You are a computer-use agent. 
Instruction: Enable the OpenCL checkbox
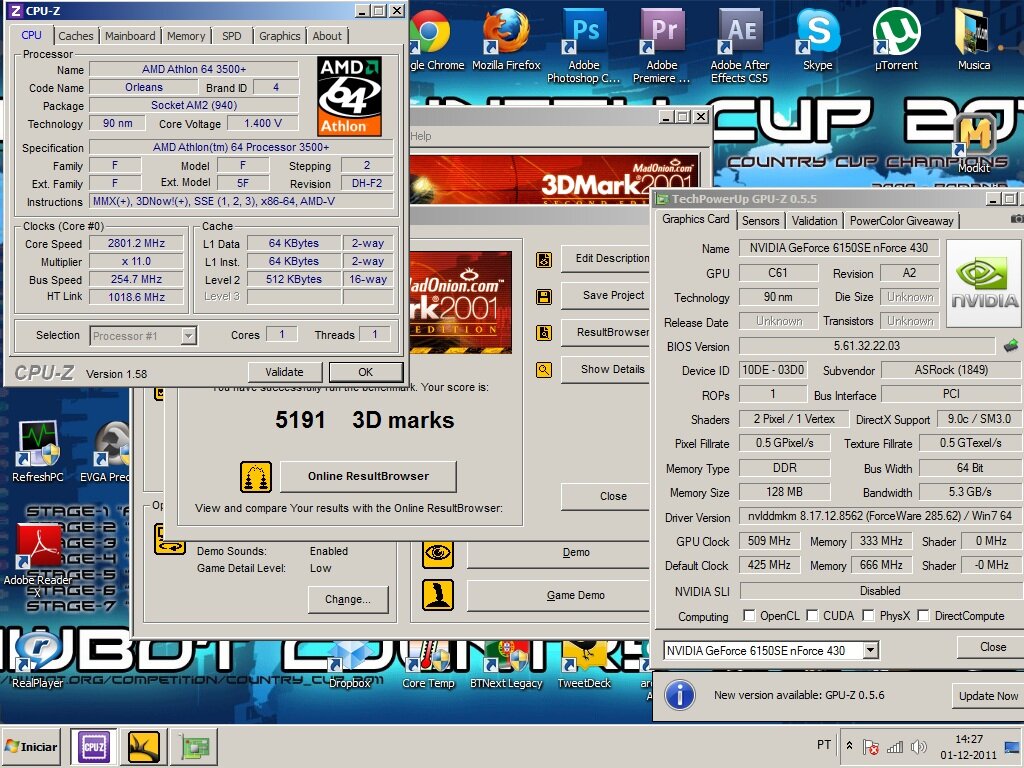(749, 616)
